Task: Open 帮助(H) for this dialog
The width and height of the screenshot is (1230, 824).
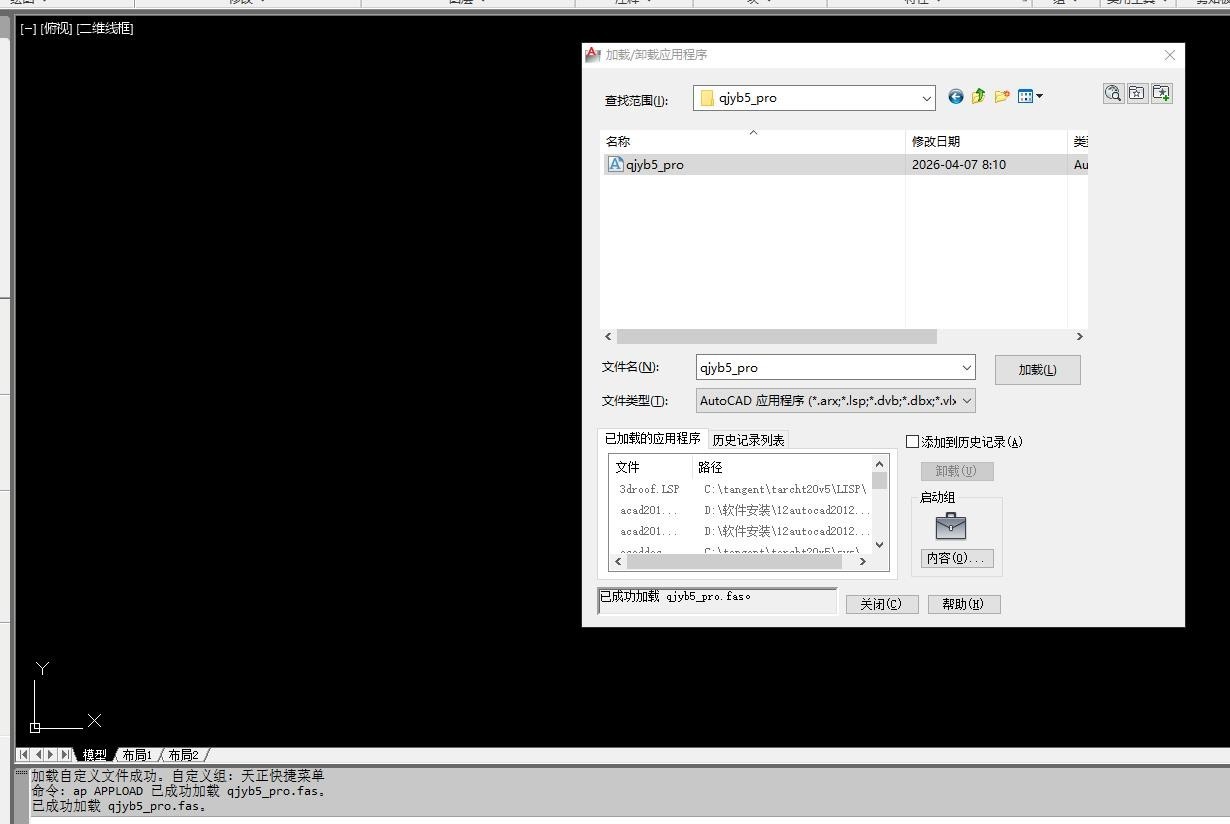Action: click(x=963, y=604)
